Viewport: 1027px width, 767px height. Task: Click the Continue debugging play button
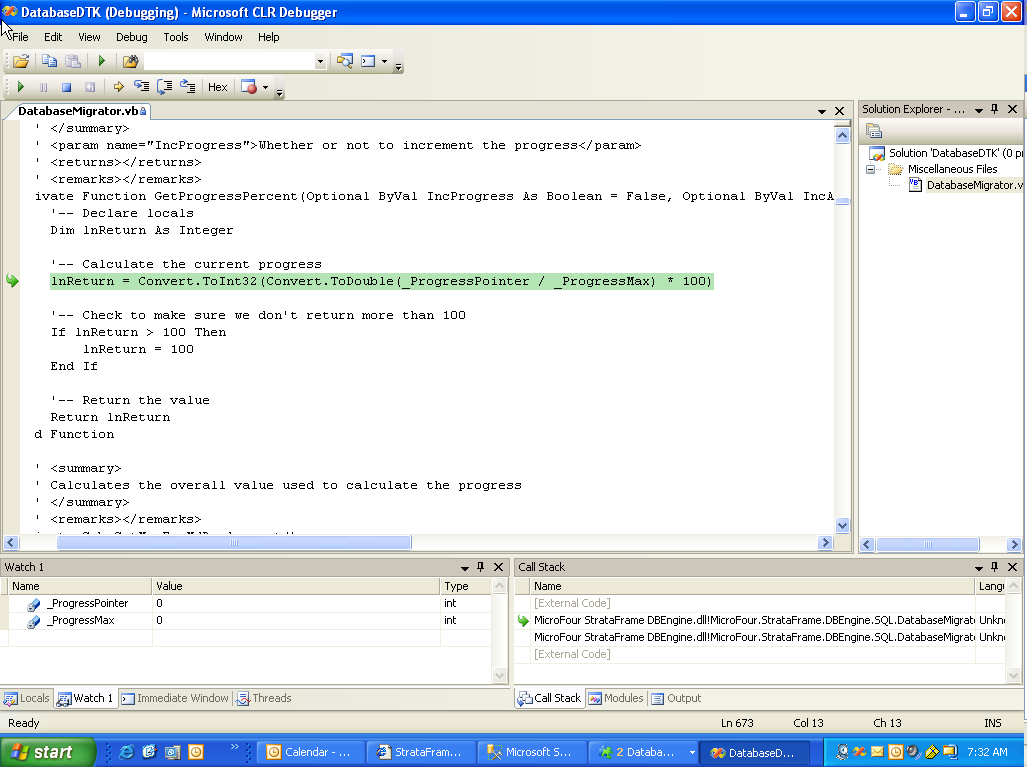pos(21,87)
